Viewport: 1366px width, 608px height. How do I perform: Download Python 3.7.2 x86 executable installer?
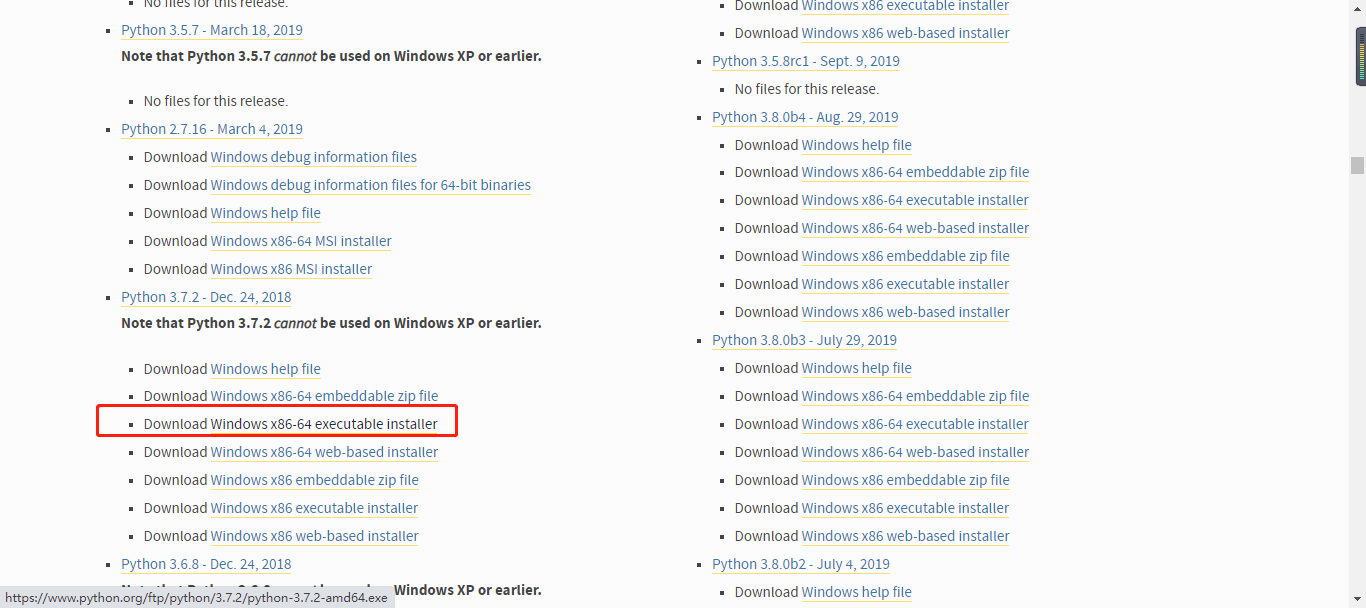(x=314, y=508)
